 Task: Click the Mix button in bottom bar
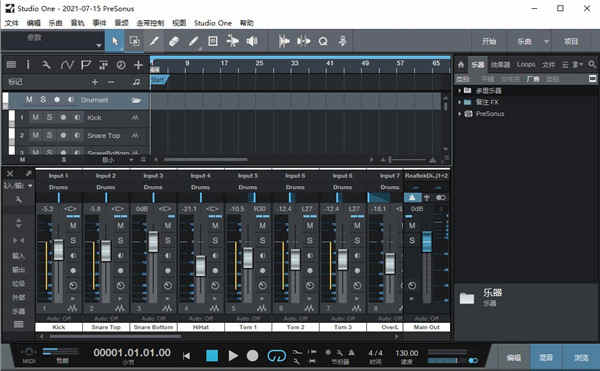point(546,358)
